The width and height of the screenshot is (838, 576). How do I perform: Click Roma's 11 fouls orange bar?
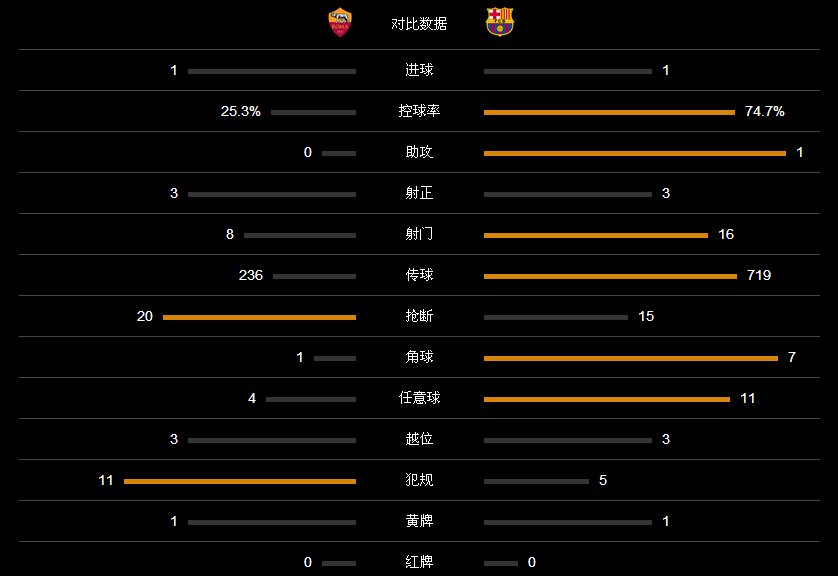(x=240, y=481)
